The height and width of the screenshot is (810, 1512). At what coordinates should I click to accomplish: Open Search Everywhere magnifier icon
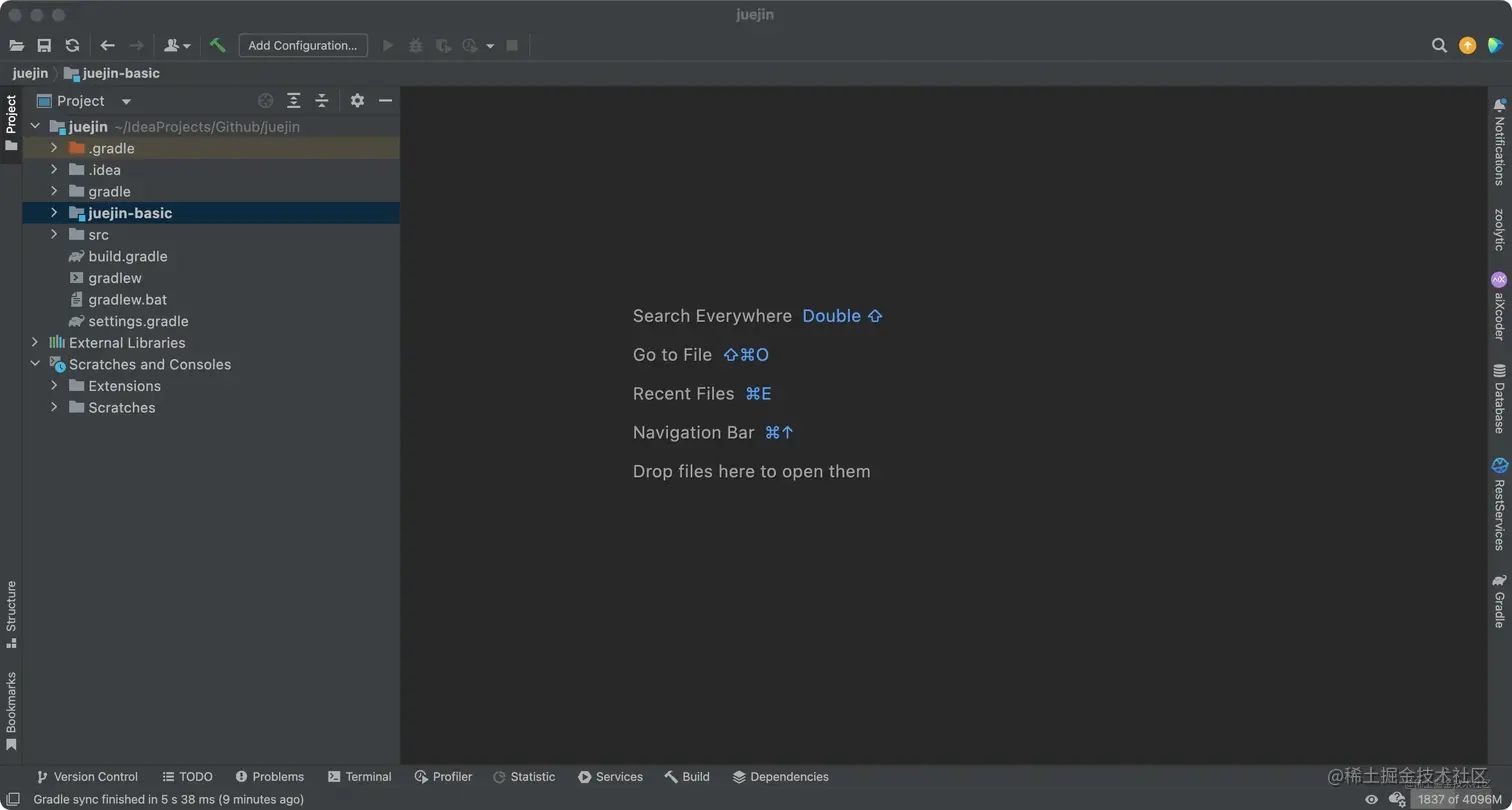[1439, 45]
